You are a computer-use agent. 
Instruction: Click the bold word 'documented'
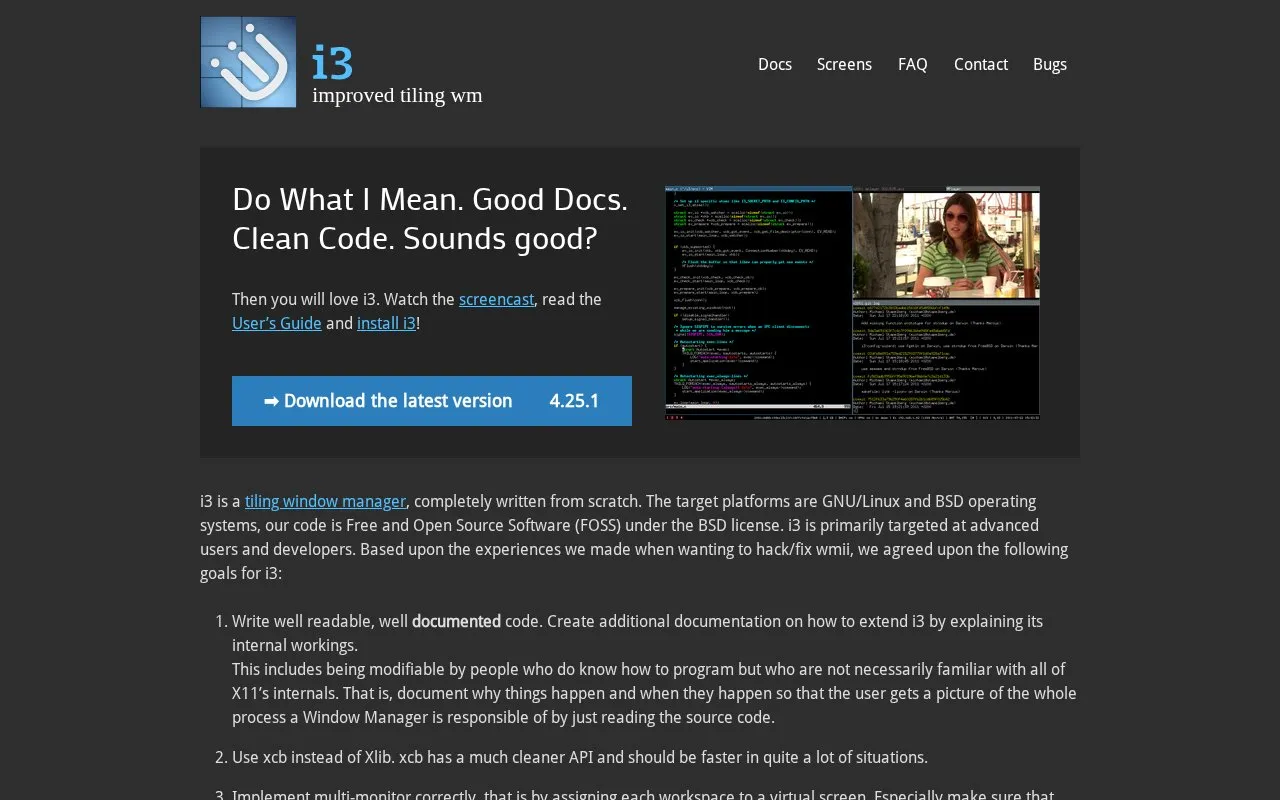point(456,621)
